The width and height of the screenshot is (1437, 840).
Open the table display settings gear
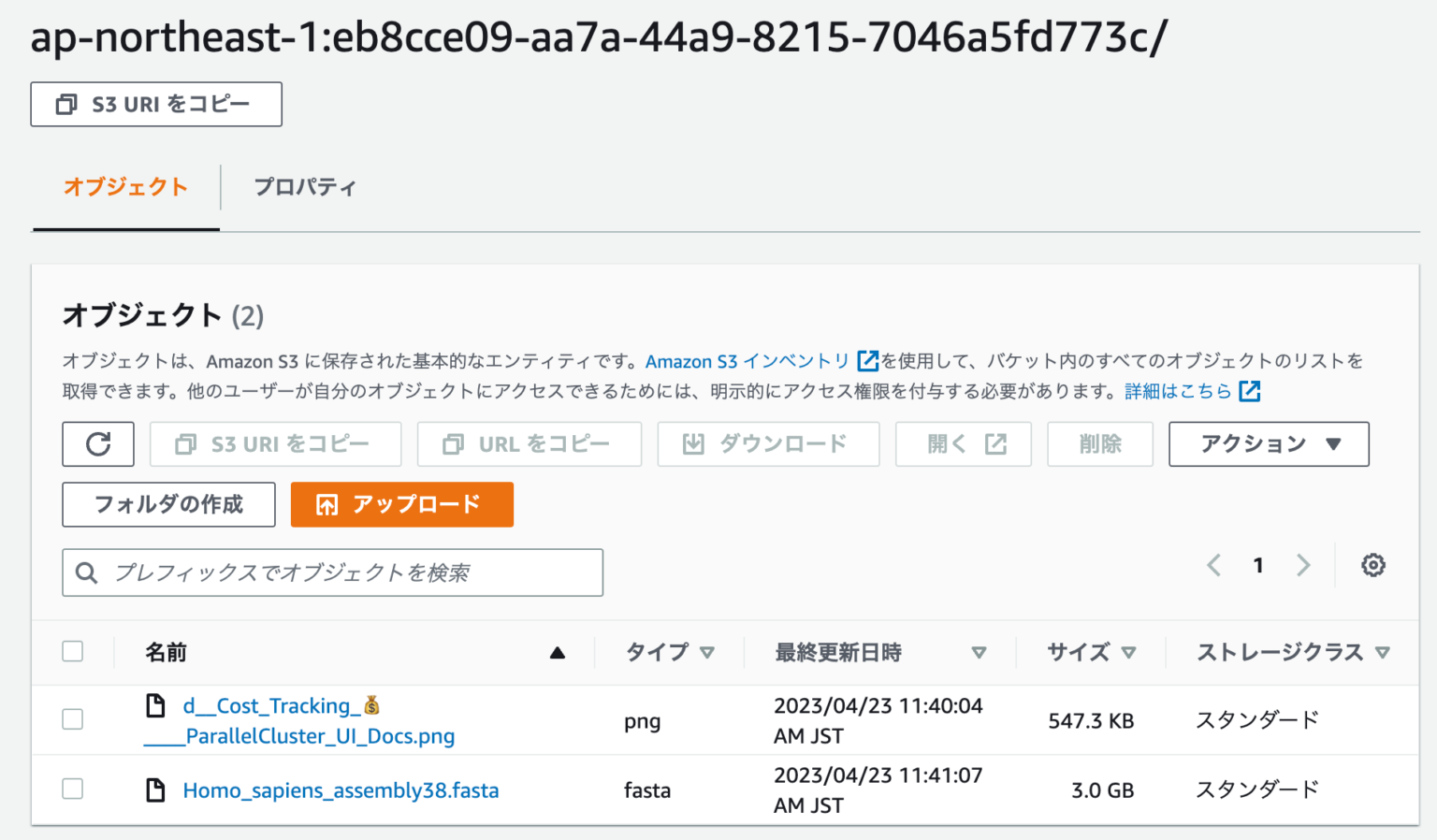tap(1372, 565)
